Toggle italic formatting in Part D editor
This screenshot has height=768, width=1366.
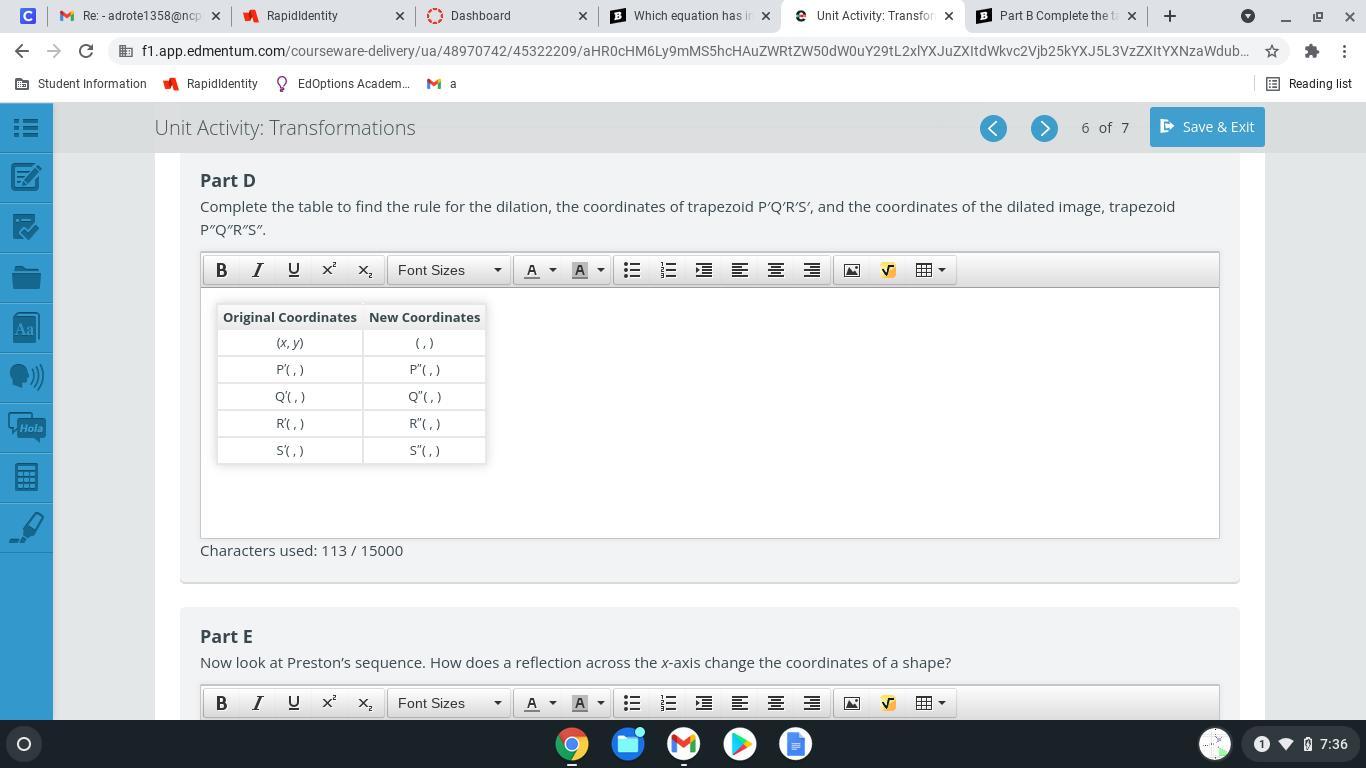click(x=258, y=270)
